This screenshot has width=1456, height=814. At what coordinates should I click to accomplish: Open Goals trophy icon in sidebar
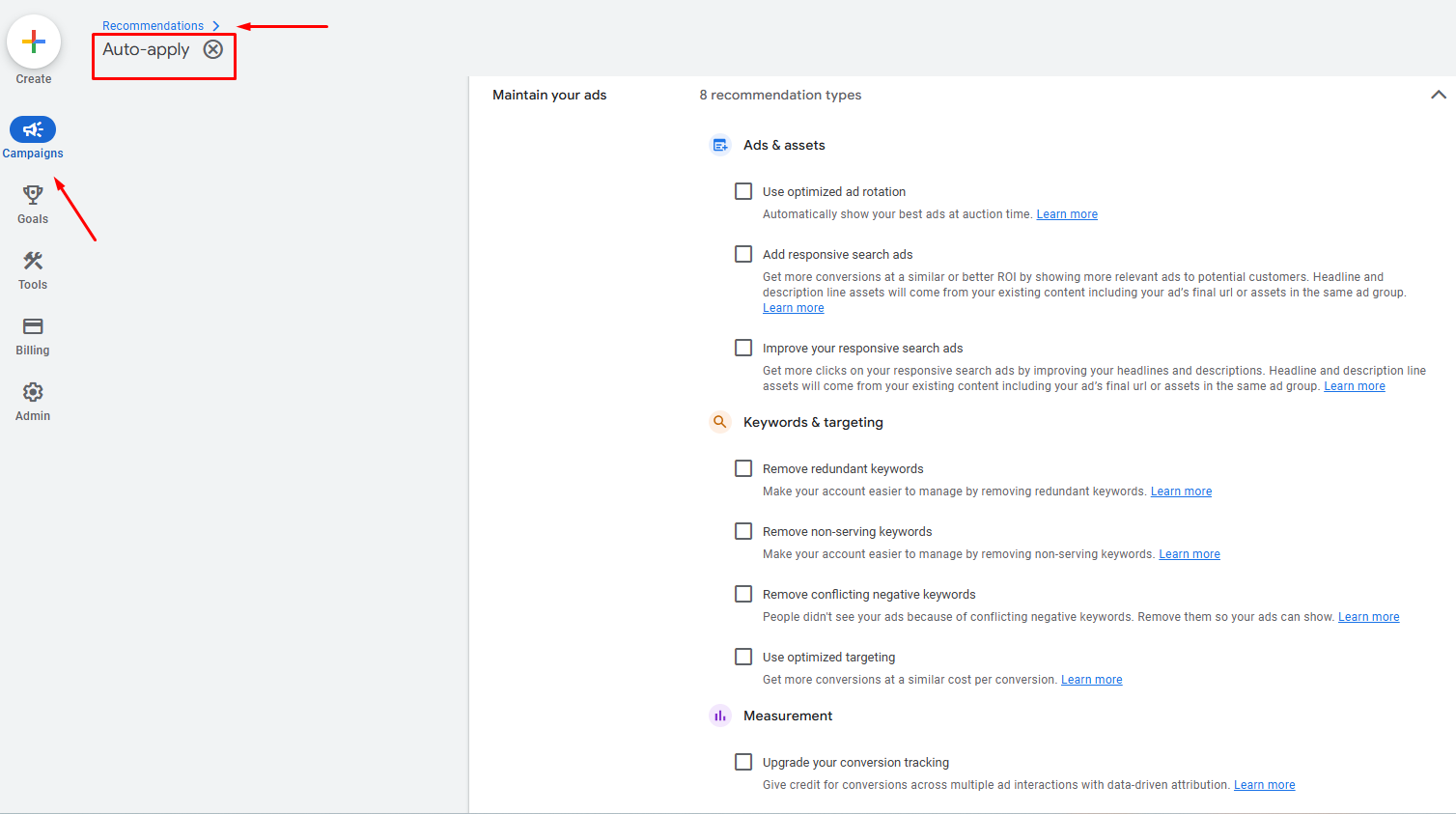point(33,195)
